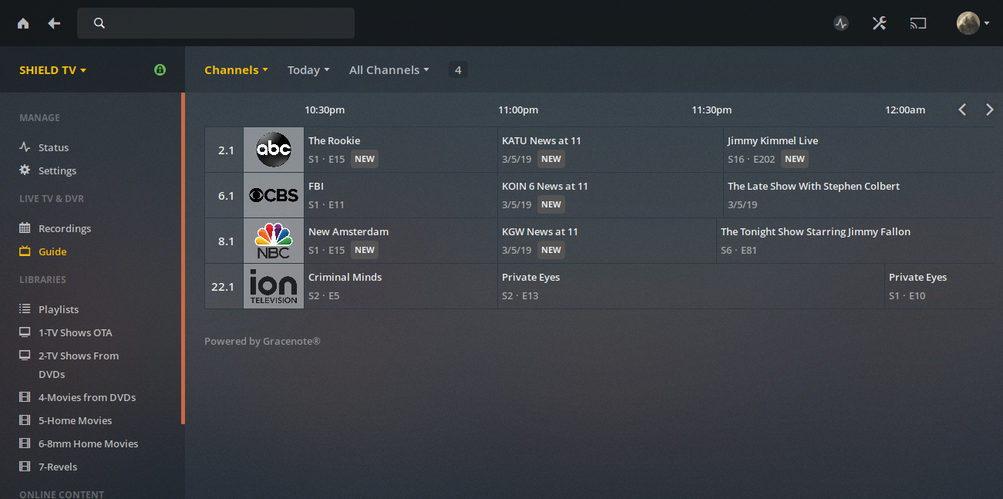Click the search magnifier icon
Viewport: 1003px width, 499px height.
[99, 23]
